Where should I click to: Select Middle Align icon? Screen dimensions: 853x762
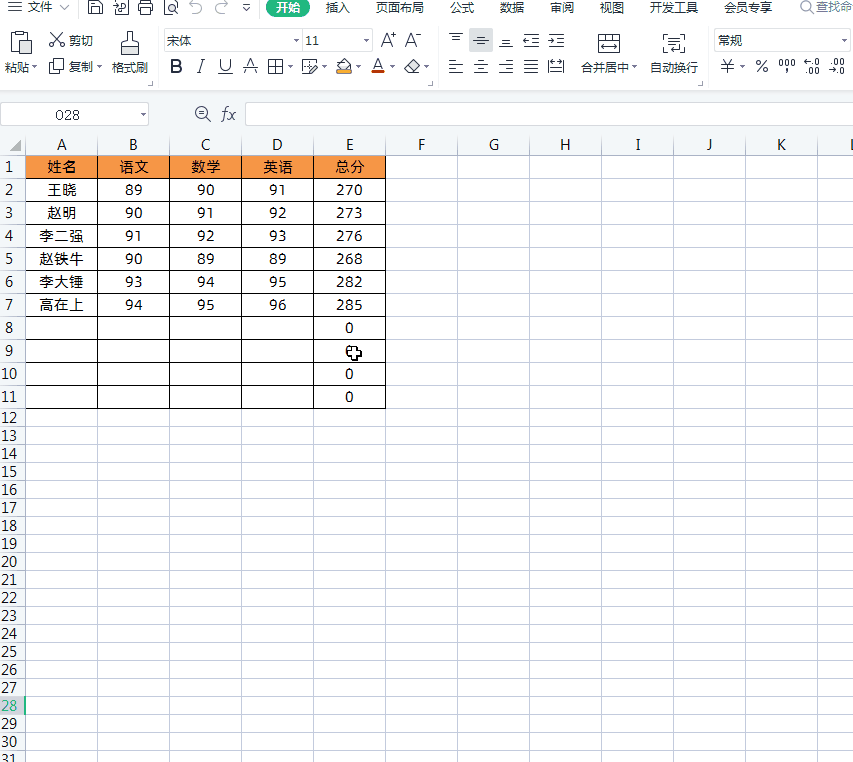pos(481,40)
